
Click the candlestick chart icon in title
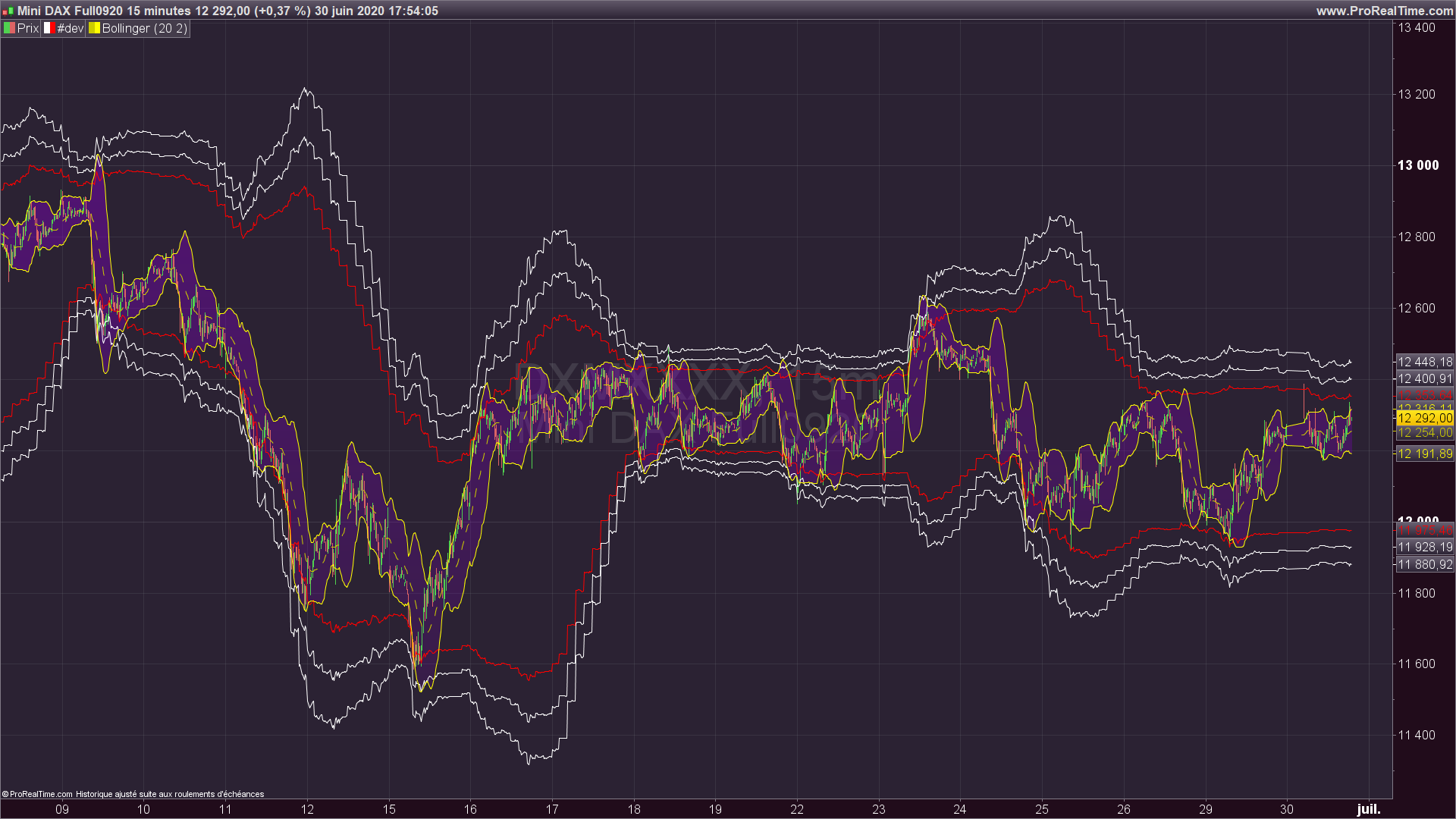pos(8,11)
